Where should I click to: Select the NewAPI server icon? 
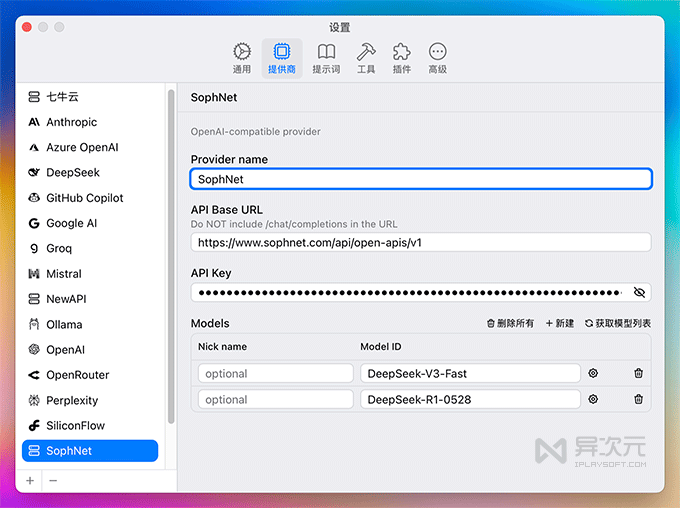click(34, 299)
